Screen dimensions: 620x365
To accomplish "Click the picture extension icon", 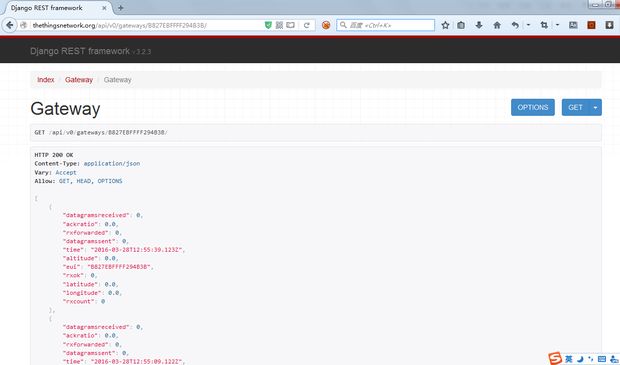I will pos(573,25).
